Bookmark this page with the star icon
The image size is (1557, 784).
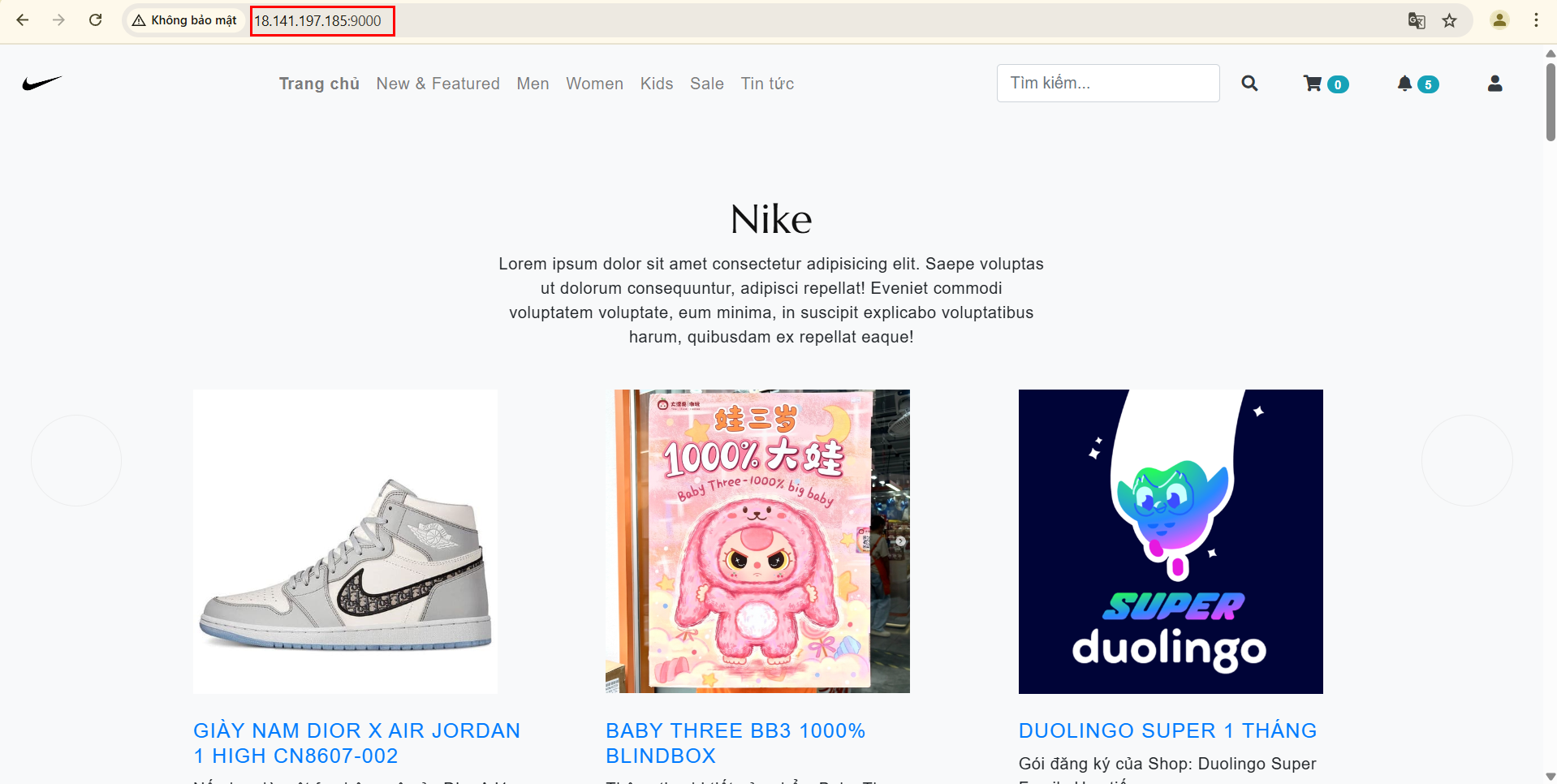coord(1449,20)
